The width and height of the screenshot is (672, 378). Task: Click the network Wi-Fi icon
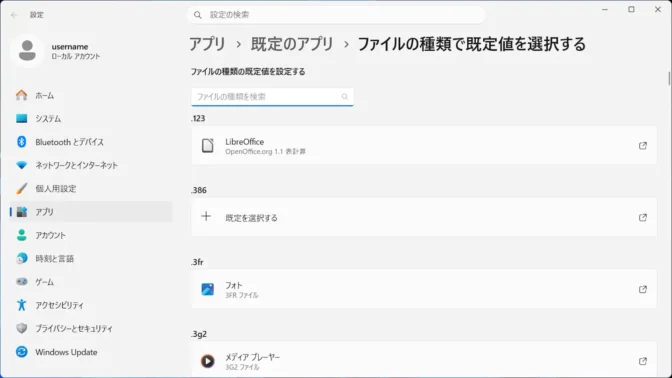tap(21, 165)
